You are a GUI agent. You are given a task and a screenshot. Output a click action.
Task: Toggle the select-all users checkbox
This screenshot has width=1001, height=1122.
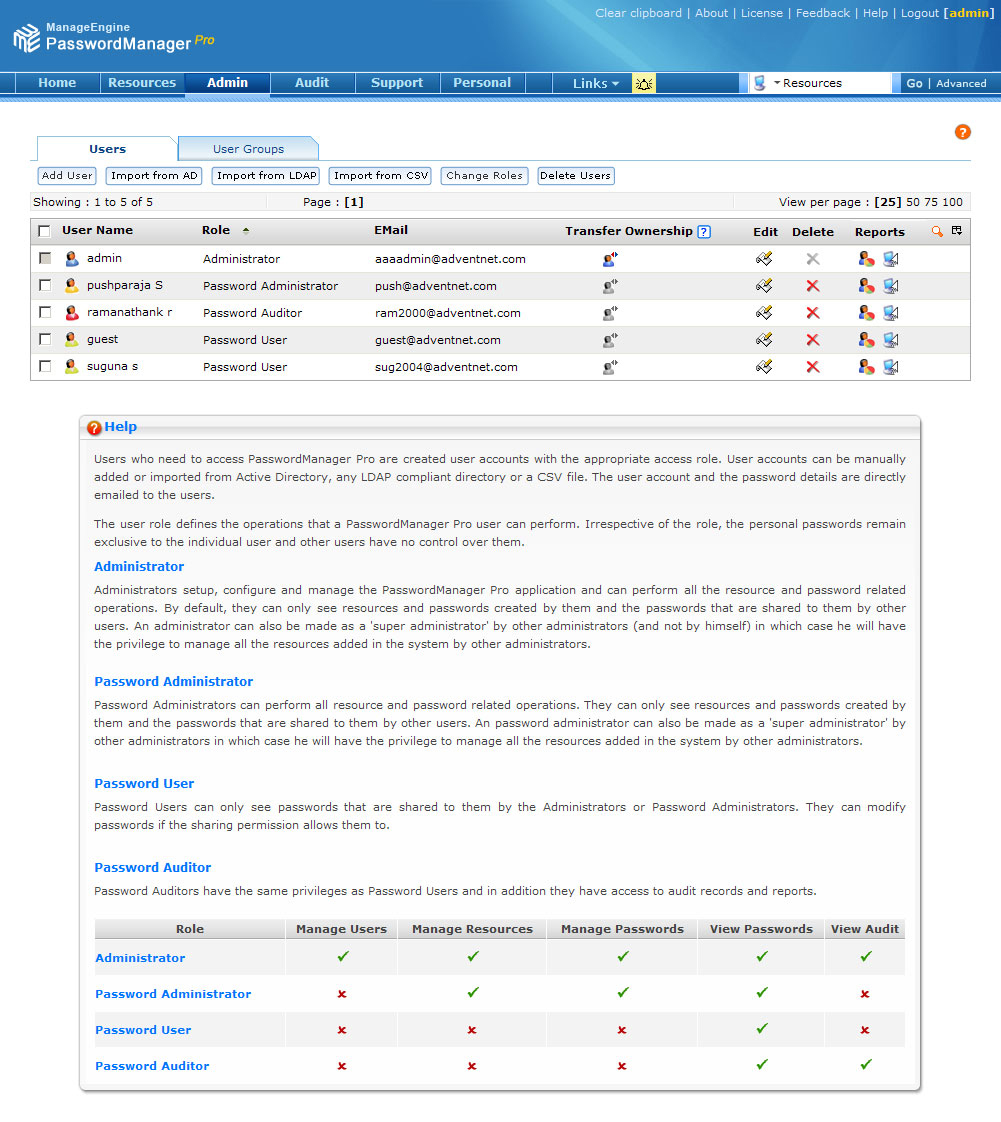(x=44, y=231)
